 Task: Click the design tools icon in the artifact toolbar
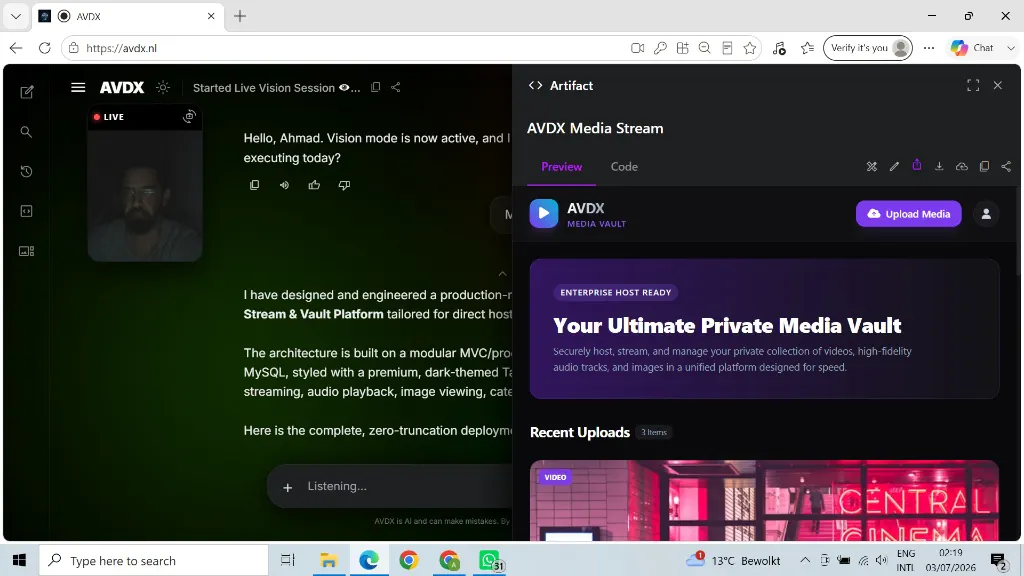[872, 167]
